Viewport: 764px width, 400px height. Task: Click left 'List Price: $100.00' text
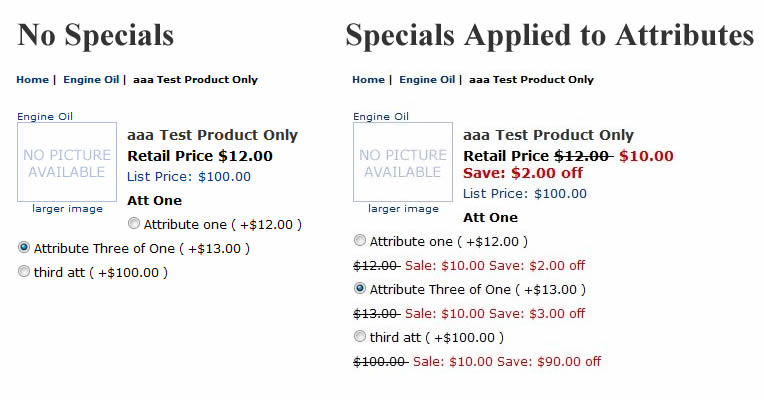point(189,176)
